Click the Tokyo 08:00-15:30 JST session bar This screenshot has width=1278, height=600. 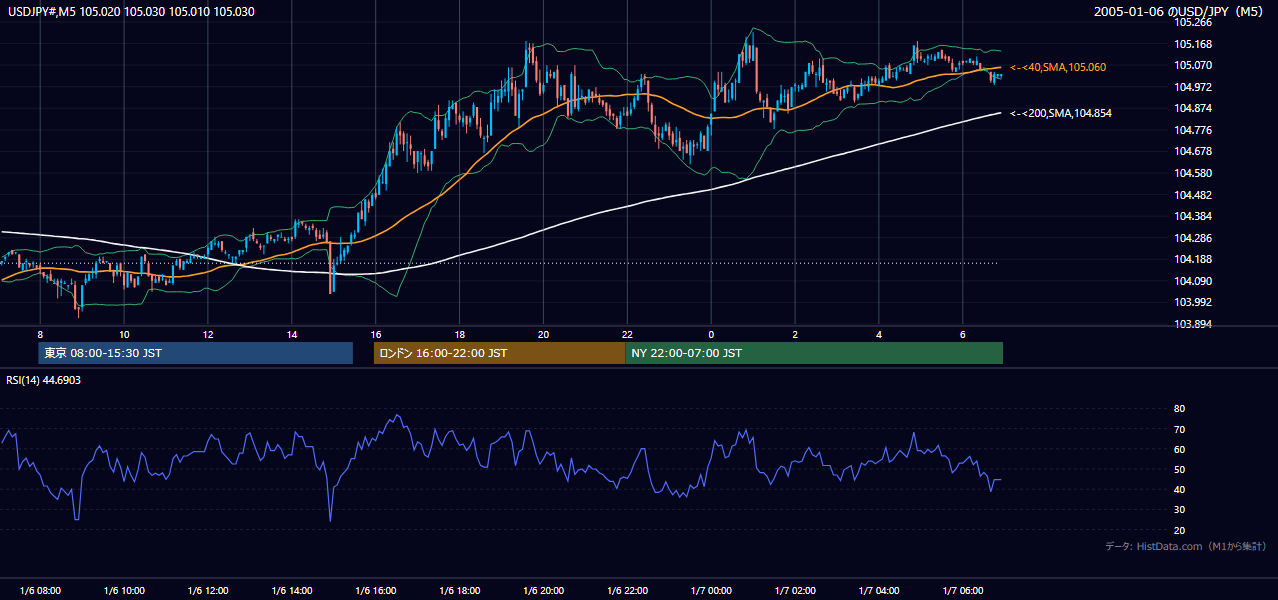pyautogui.click(x=195, y=353)
